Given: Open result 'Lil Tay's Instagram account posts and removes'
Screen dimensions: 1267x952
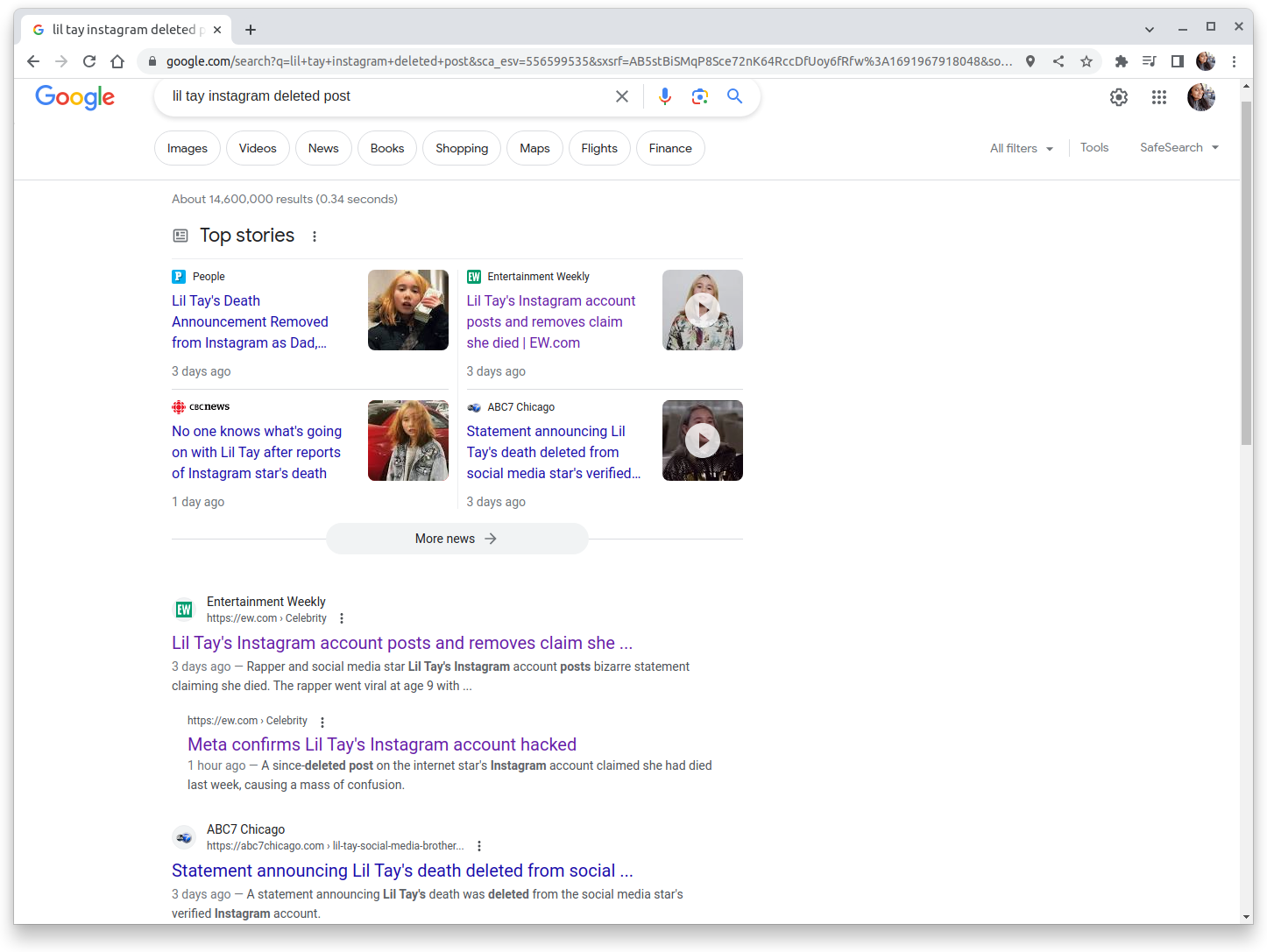Looking at the screenshot, I should 402,643.
